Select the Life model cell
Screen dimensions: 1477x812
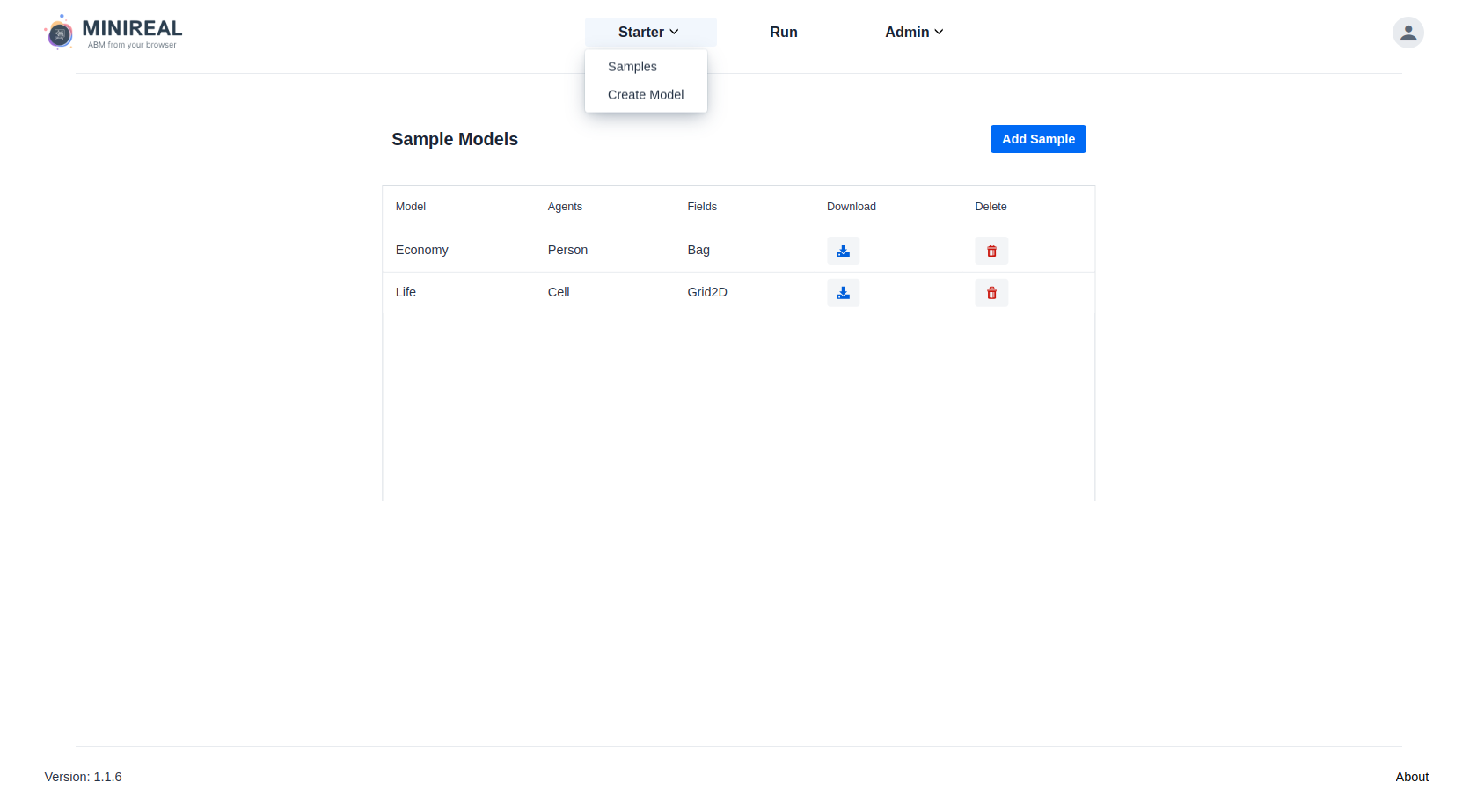click(406, 292)
